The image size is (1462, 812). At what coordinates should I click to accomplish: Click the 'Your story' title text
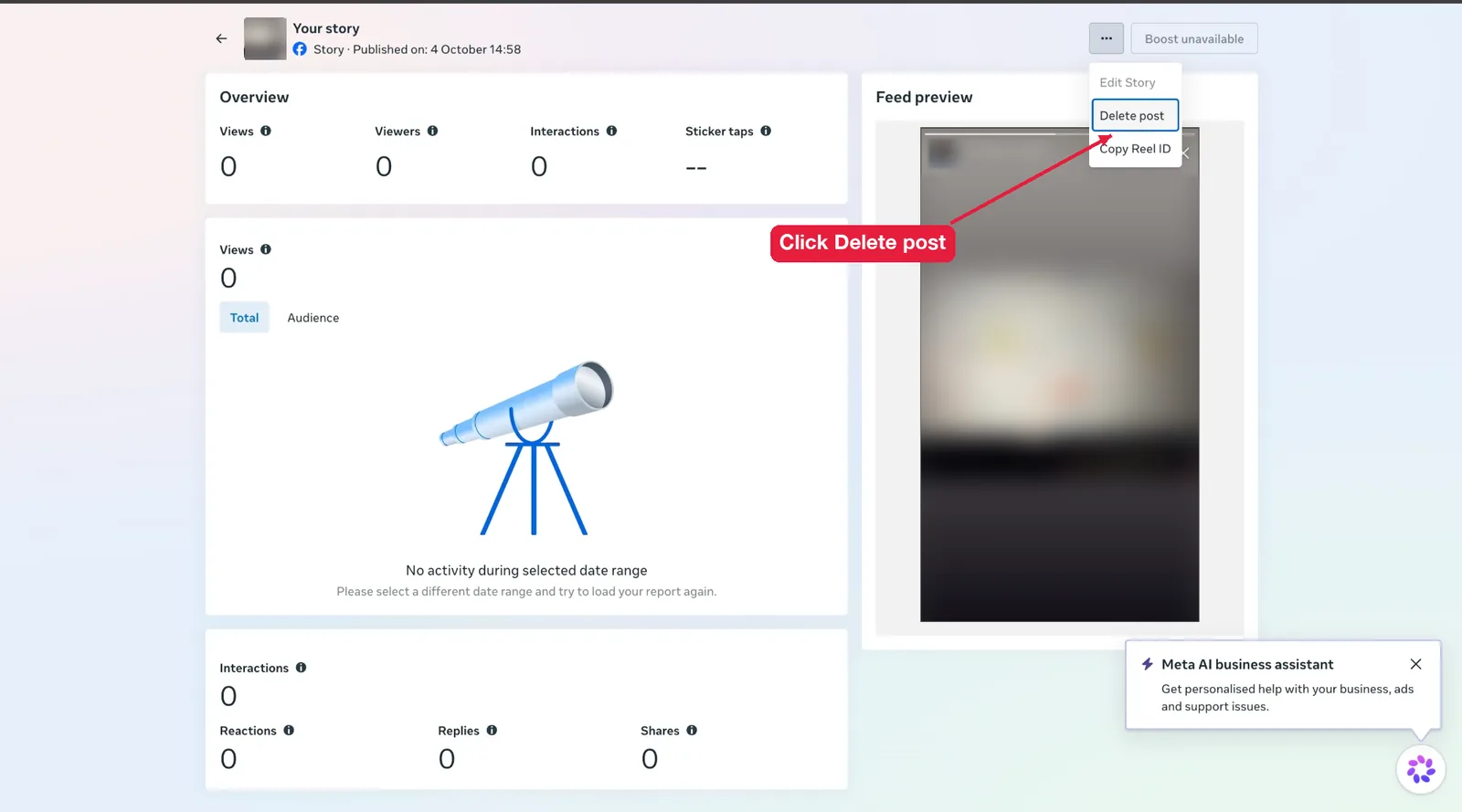click(326, 28)
